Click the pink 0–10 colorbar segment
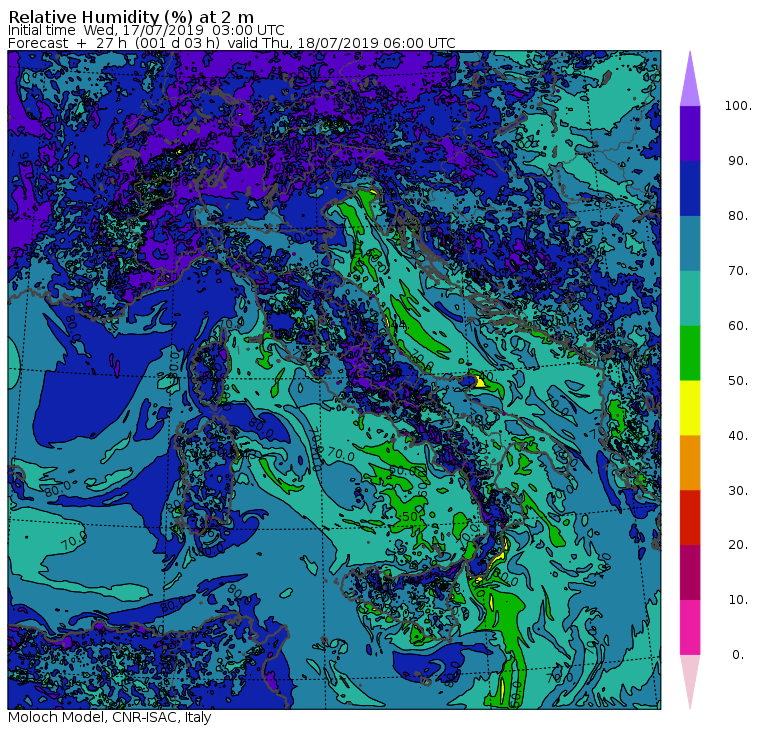Image resolution: width=760 pixels, height=731 pixels. [690, 628]
